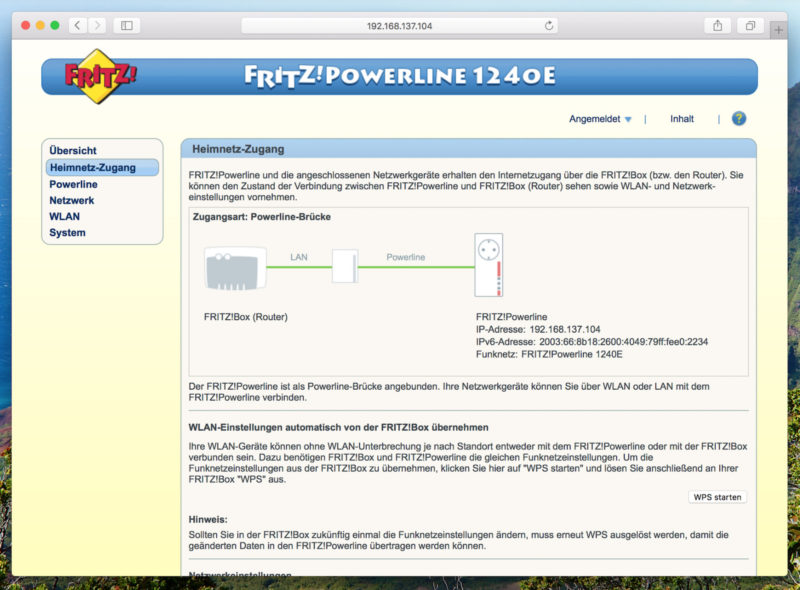Click the address bar showing 192.168.137.104
The image size is (800, 590).
click(399, 26)
